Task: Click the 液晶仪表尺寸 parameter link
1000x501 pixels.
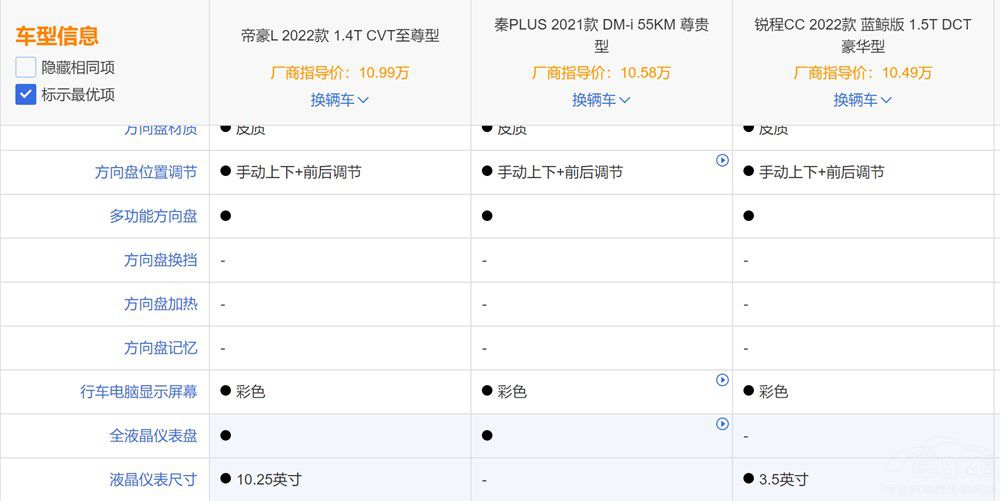Action: (153, 480)
